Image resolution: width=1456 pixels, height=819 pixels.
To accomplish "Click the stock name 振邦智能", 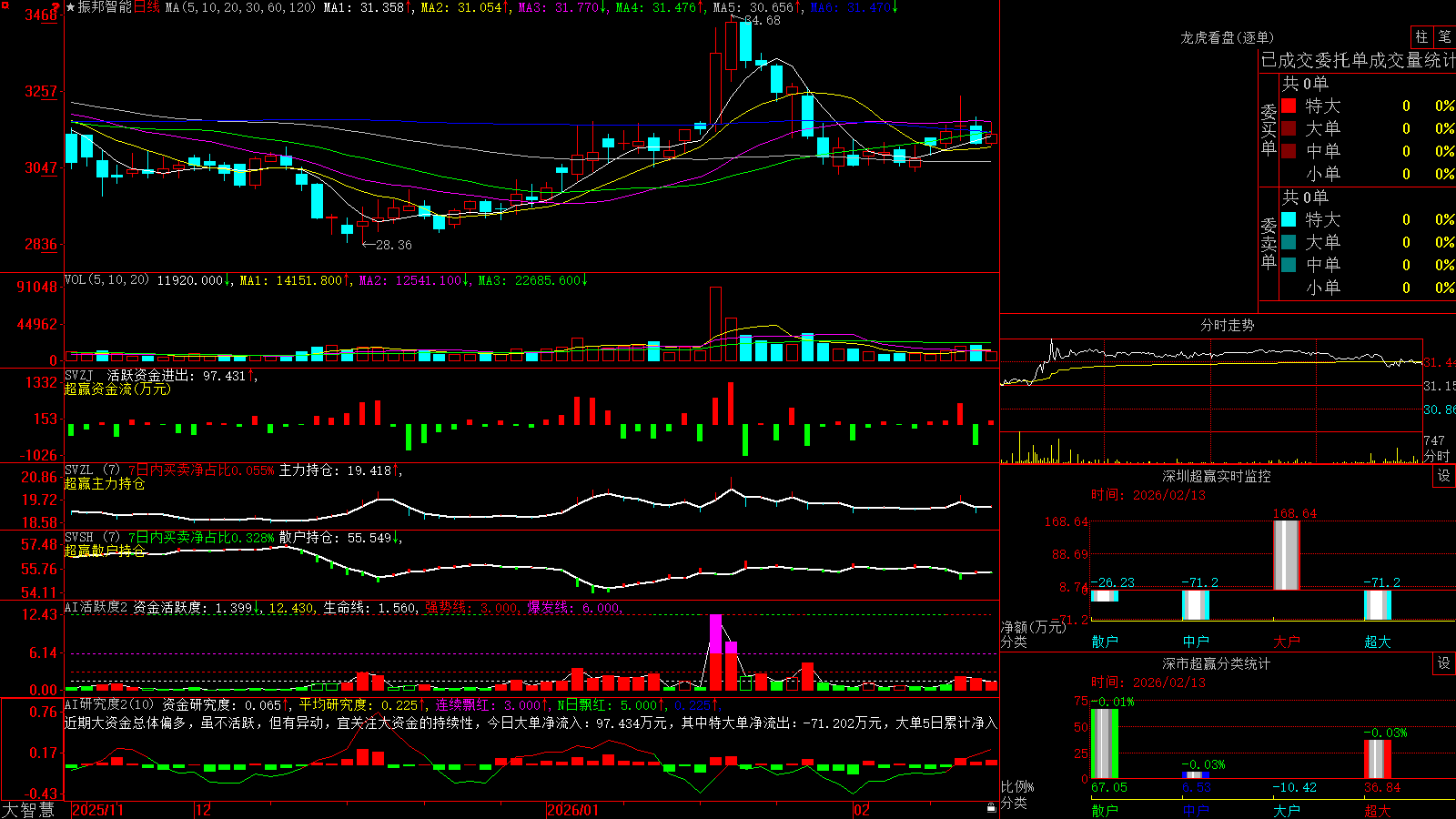I will (105, 7).
